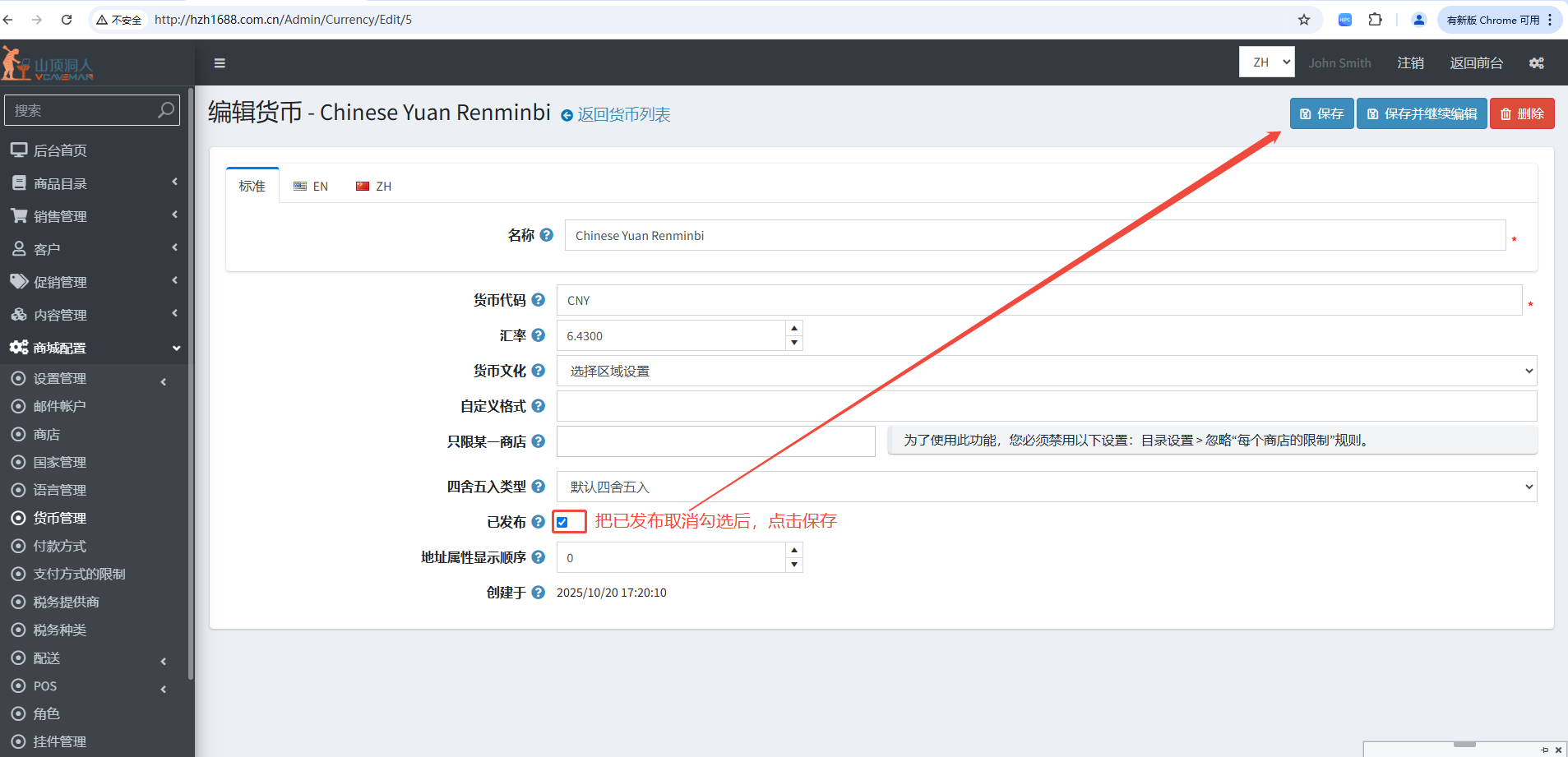Click help icon beside 货币代码 label
This screenshot has width=1568, height=757.
click(x=539, y=300)
